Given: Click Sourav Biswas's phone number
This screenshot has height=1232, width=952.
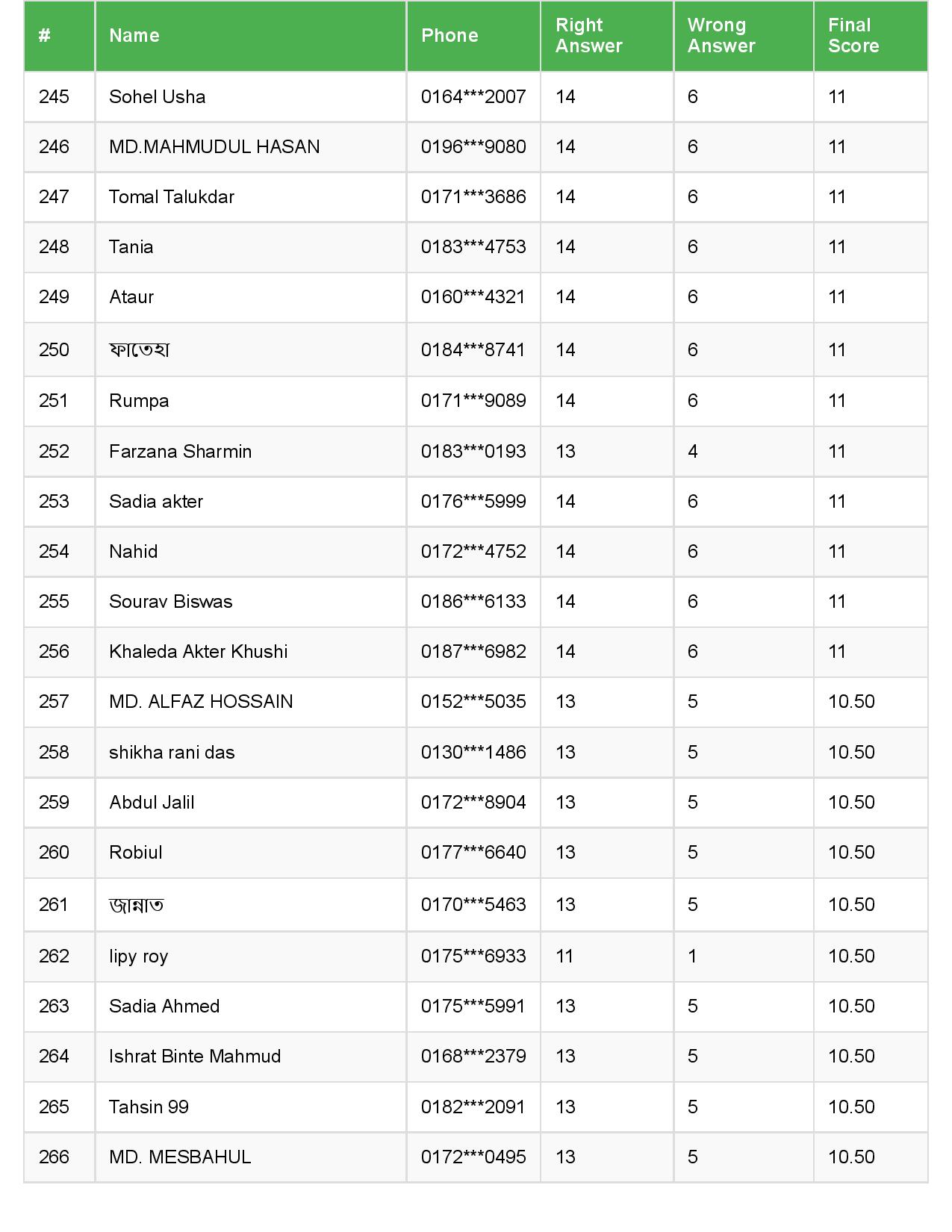Looking at the screenshot, I should coord(473,602).
